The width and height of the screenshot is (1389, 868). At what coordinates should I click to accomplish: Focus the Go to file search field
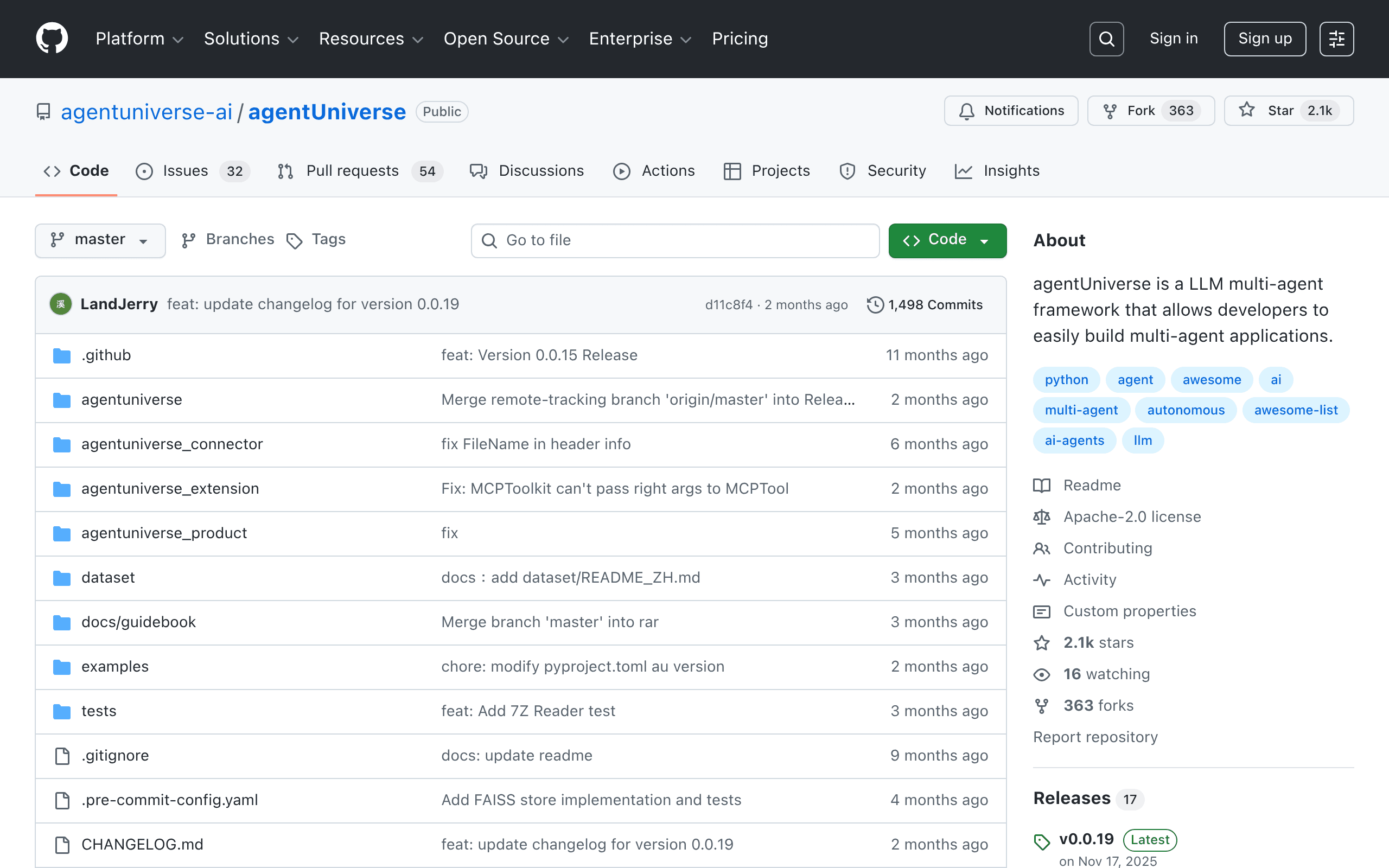[675, 240]
